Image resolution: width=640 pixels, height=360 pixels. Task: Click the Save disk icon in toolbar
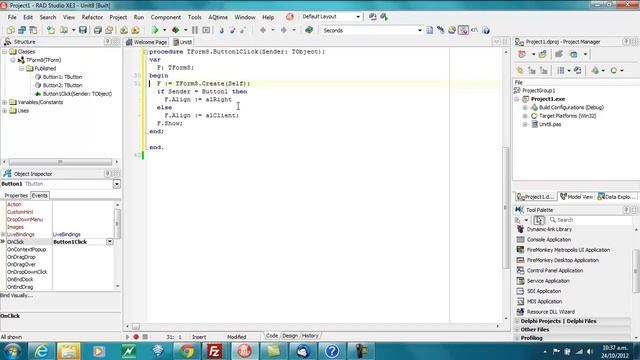coord(83,30)
